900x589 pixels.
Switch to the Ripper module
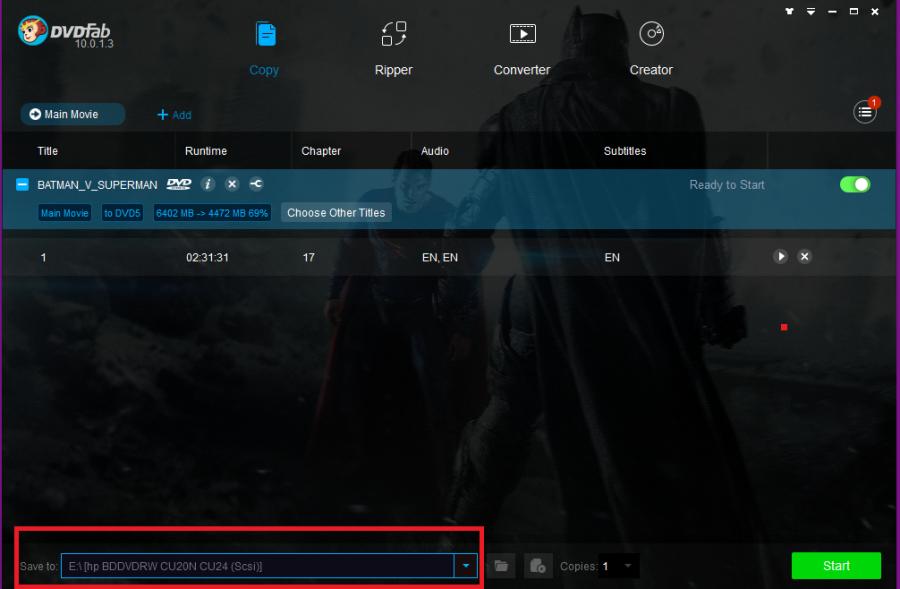click(393, 49)
